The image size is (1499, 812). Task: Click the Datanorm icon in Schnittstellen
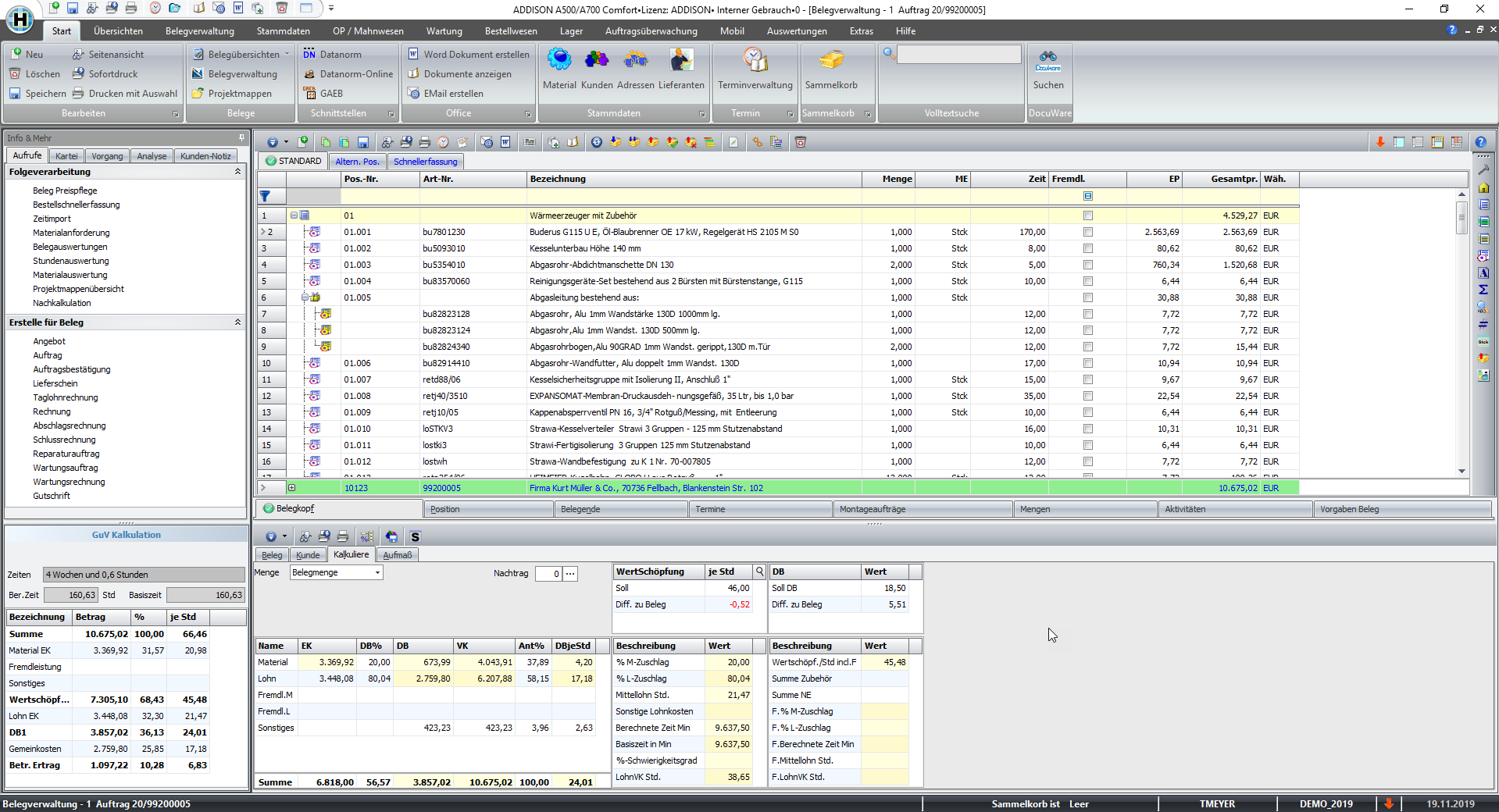310,55
